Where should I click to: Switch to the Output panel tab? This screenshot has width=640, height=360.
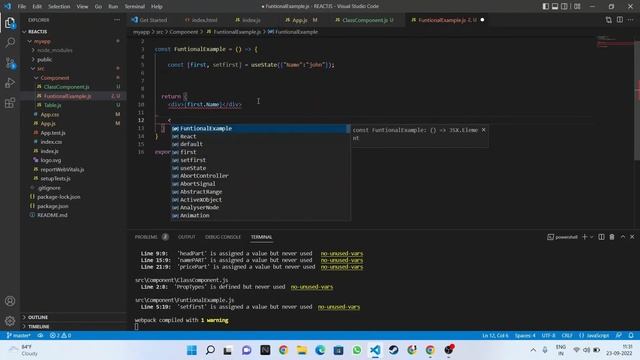point(187,237)
